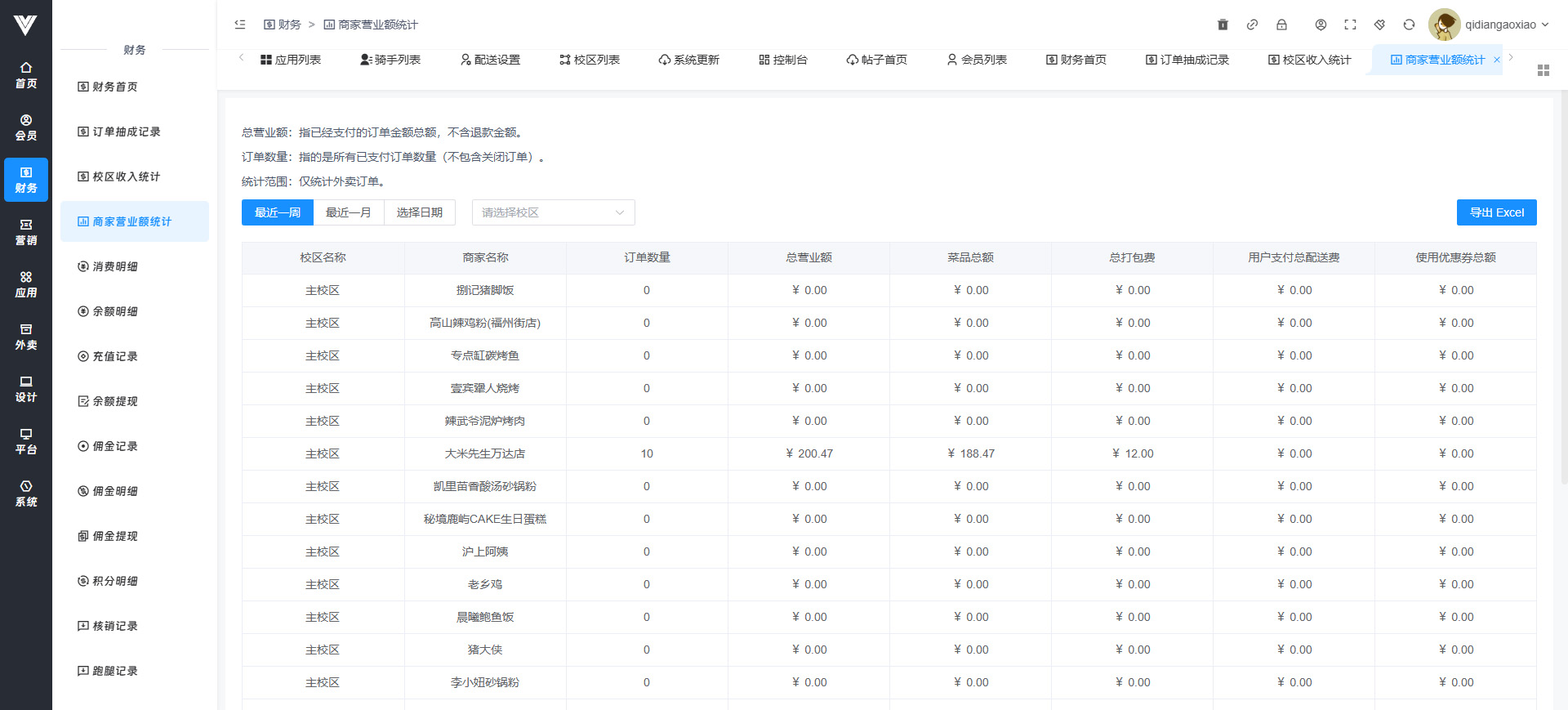Image resolution: width=1568 pixels, height=710 pixels.
Task: Open the 外卖 section in left rail
Action: 26,337
